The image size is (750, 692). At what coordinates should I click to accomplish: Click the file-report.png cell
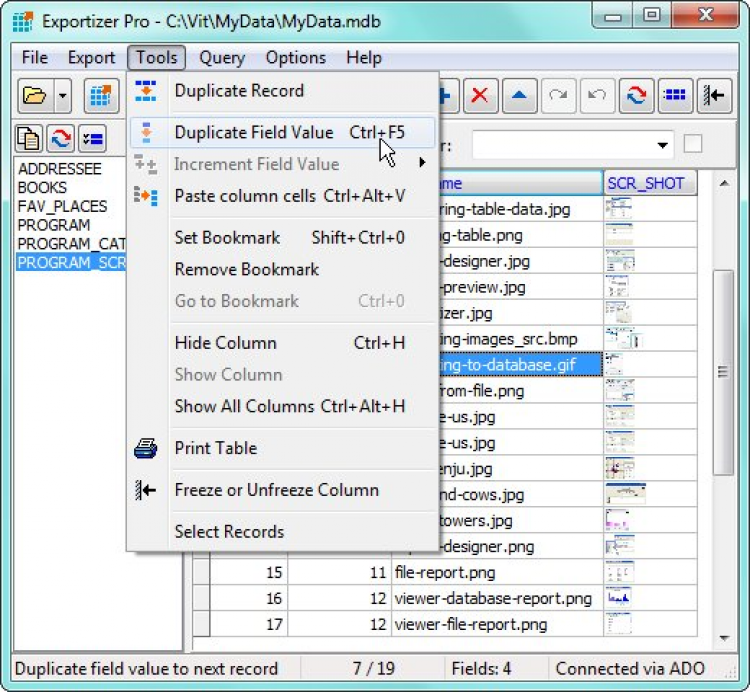497,572
